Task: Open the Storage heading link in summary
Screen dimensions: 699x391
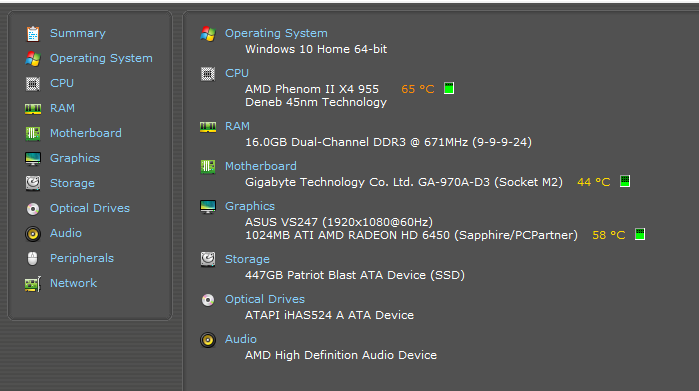Action: coord(247,259)
